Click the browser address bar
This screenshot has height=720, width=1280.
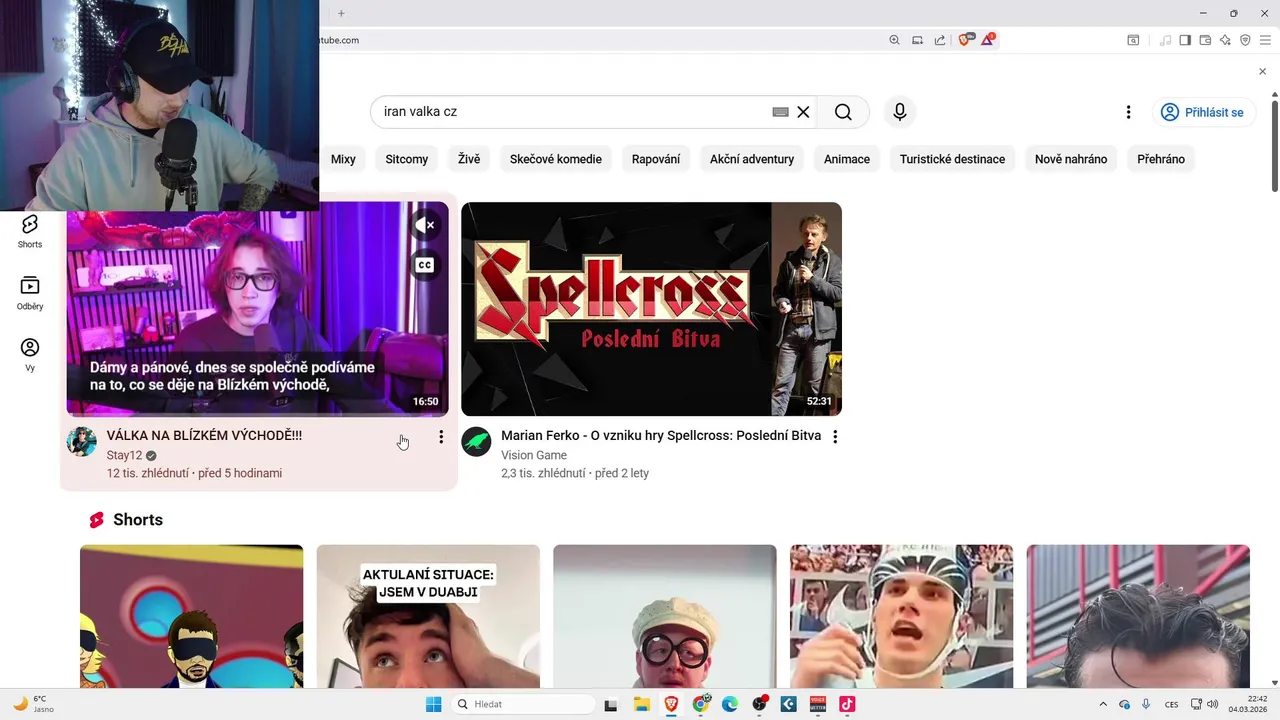600,40
